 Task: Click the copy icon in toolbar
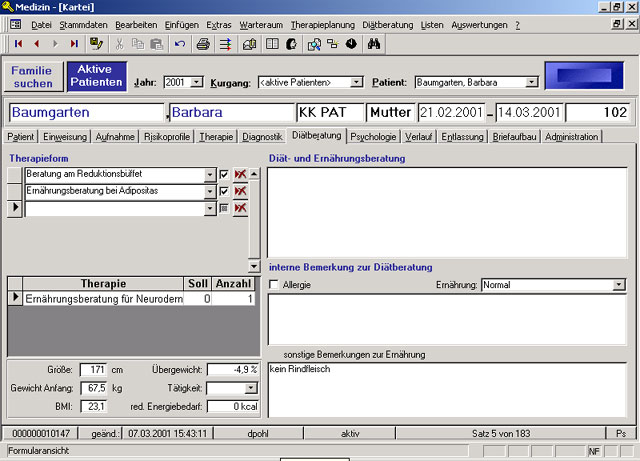pyautogui.click(x=138, y=44)
